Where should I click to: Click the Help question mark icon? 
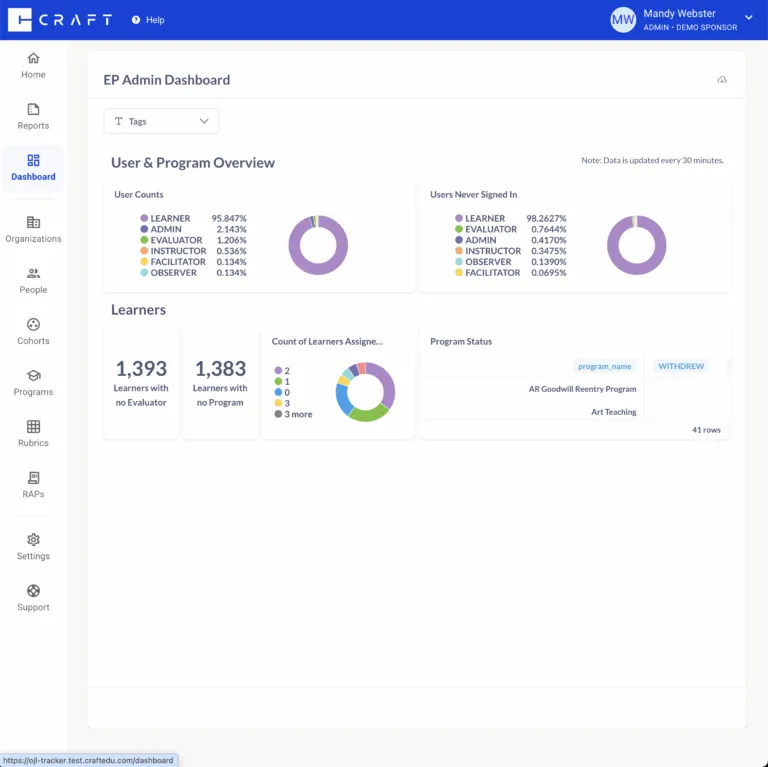coord(136,20)
